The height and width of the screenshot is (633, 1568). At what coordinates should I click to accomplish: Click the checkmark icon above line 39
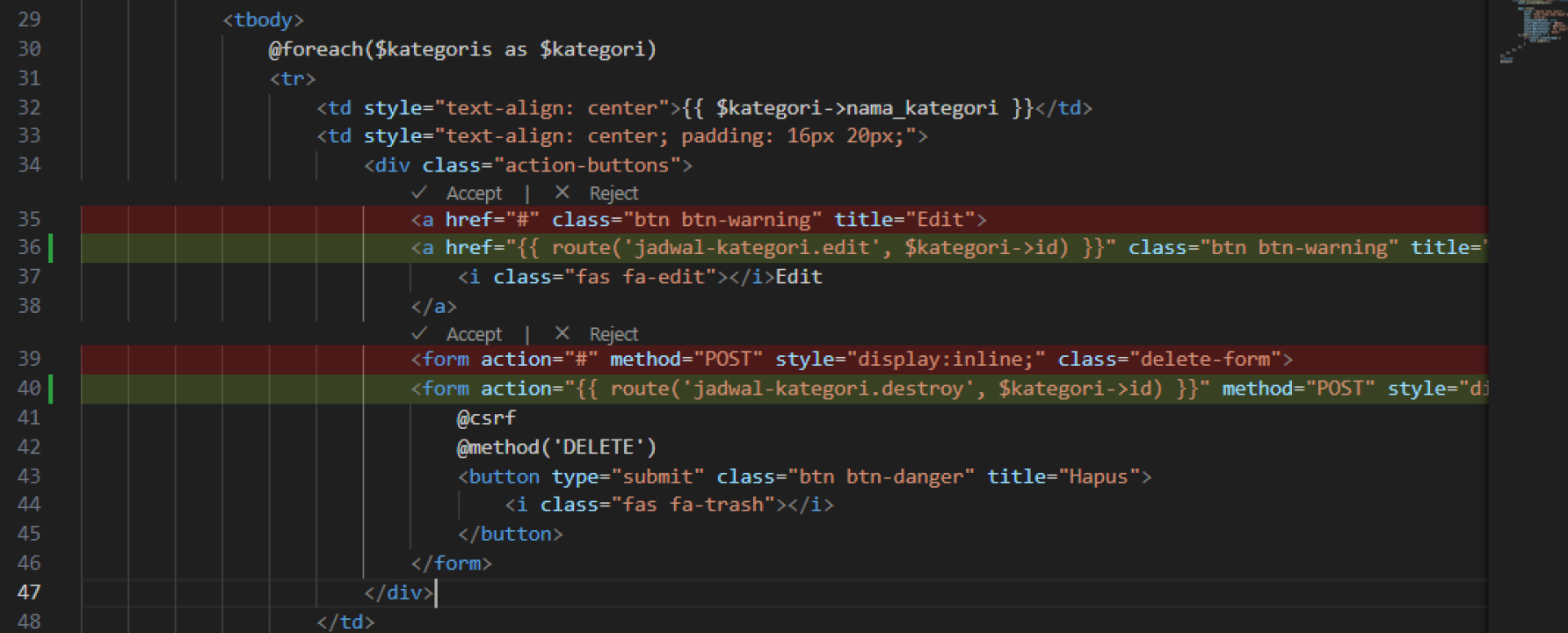click(x=419, y=334)
